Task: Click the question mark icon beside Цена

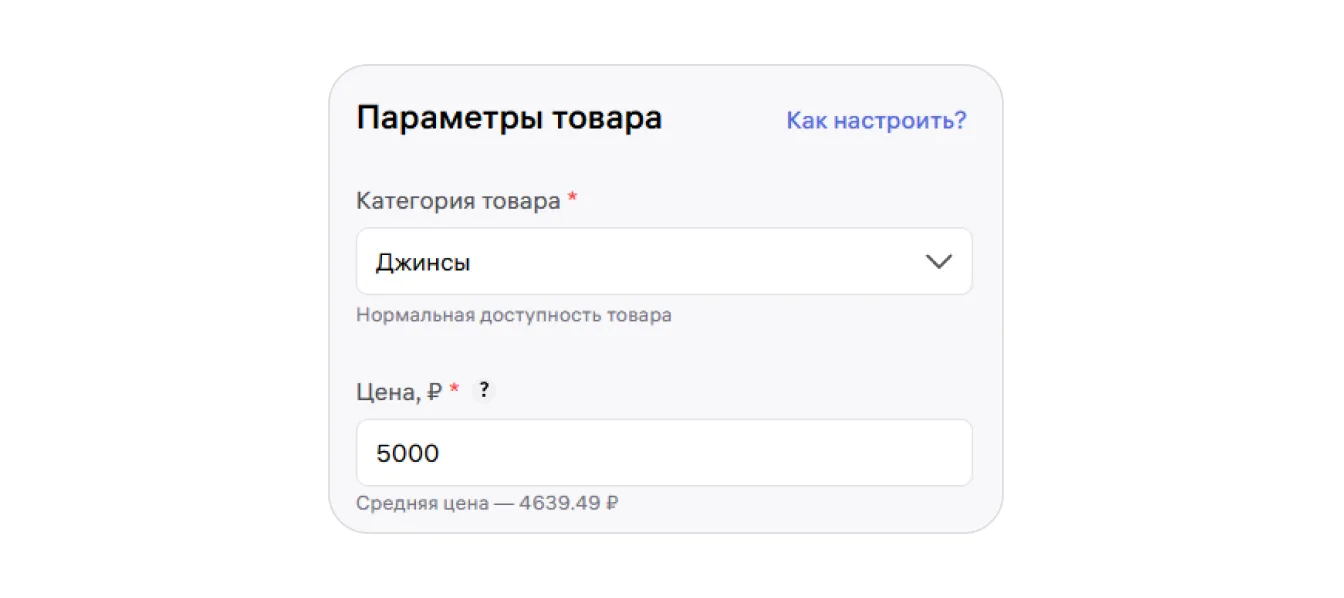Action: click(x=484, y=391)
